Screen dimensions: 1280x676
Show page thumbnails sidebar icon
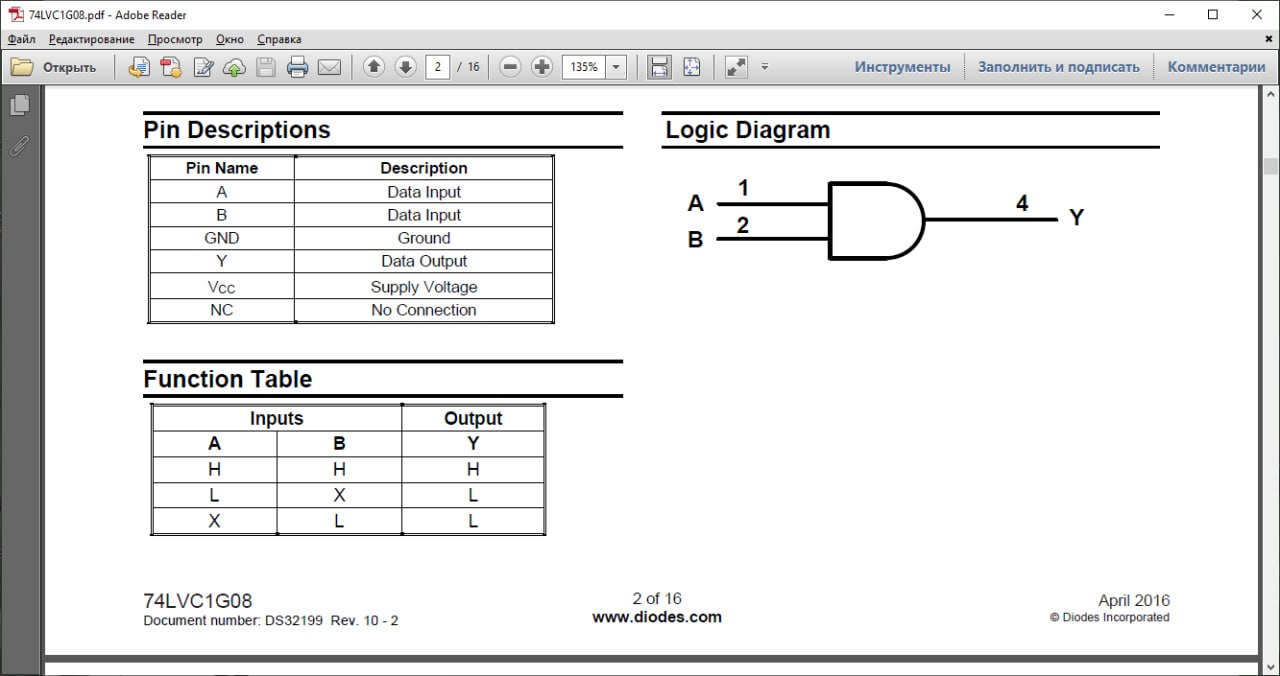(x=19, y=105)
